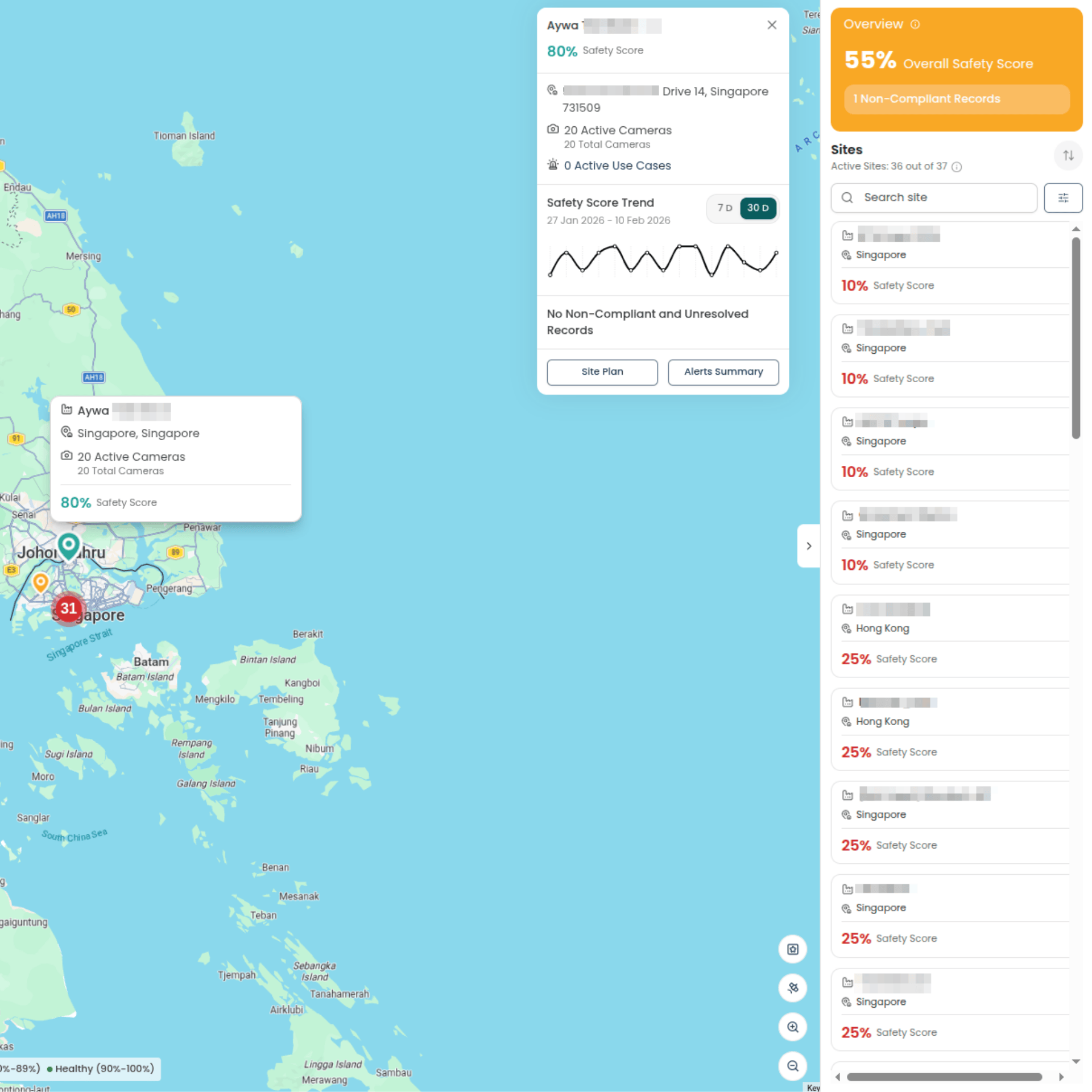Screen dimensions: 1092x1092
Task: Click the map zoom in button
Action: point(792,1027)
